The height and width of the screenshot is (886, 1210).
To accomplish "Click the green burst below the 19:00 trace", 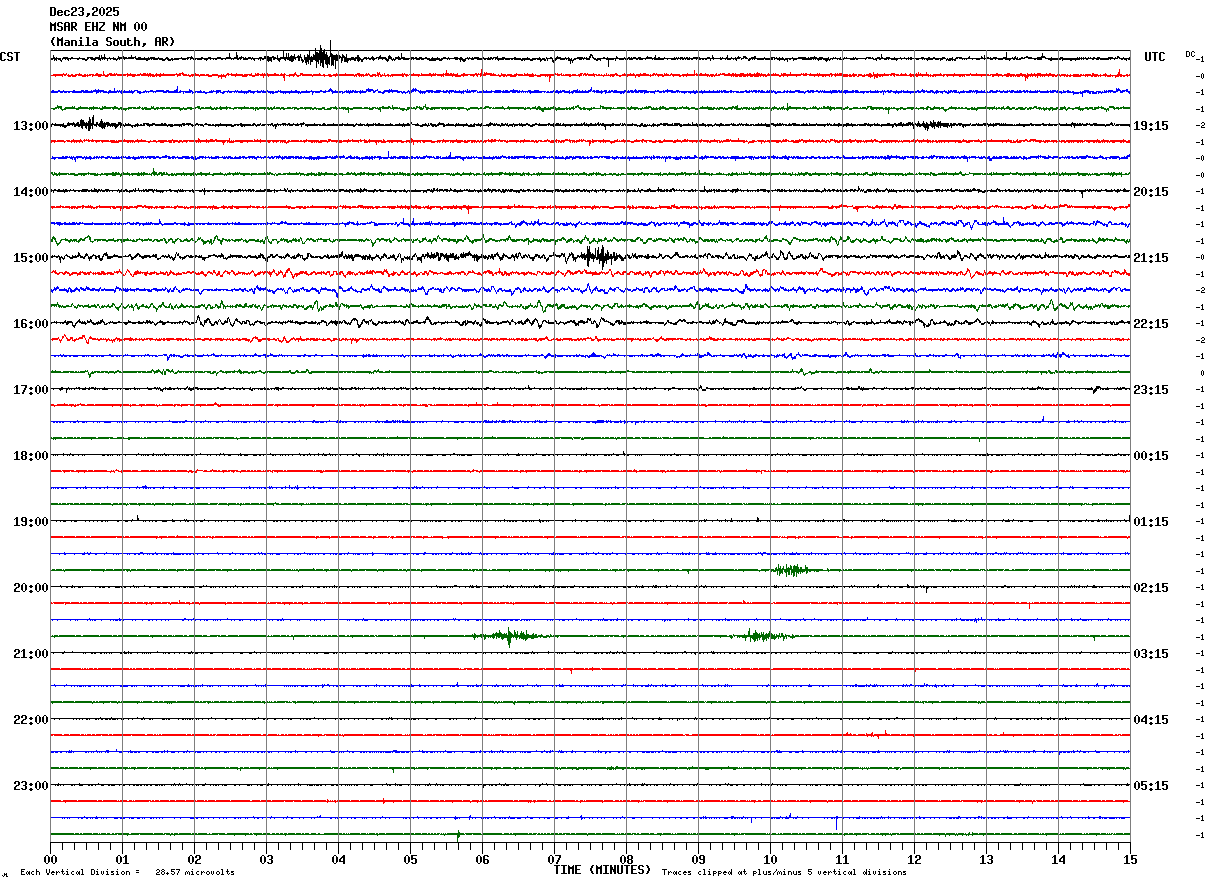I will click(x=794, y=570).
